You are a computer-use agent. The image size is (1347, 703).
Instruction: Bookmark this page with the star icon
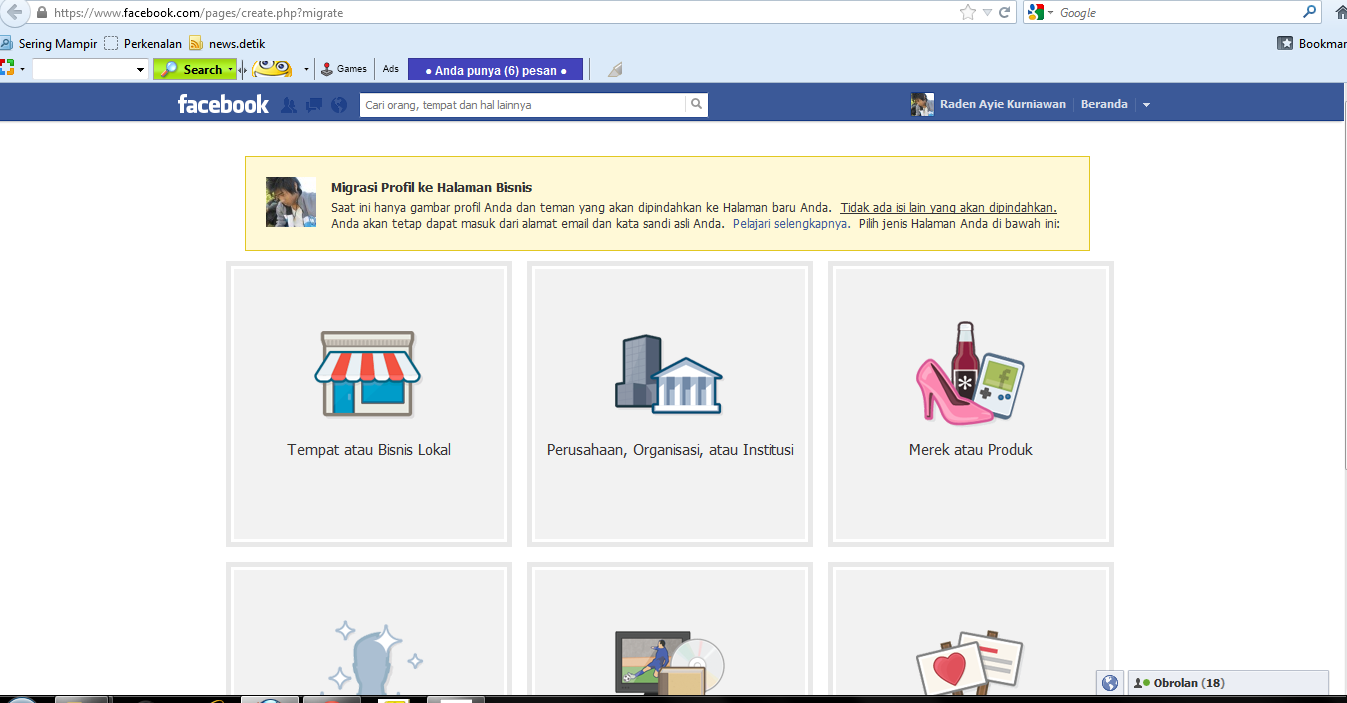967,12
